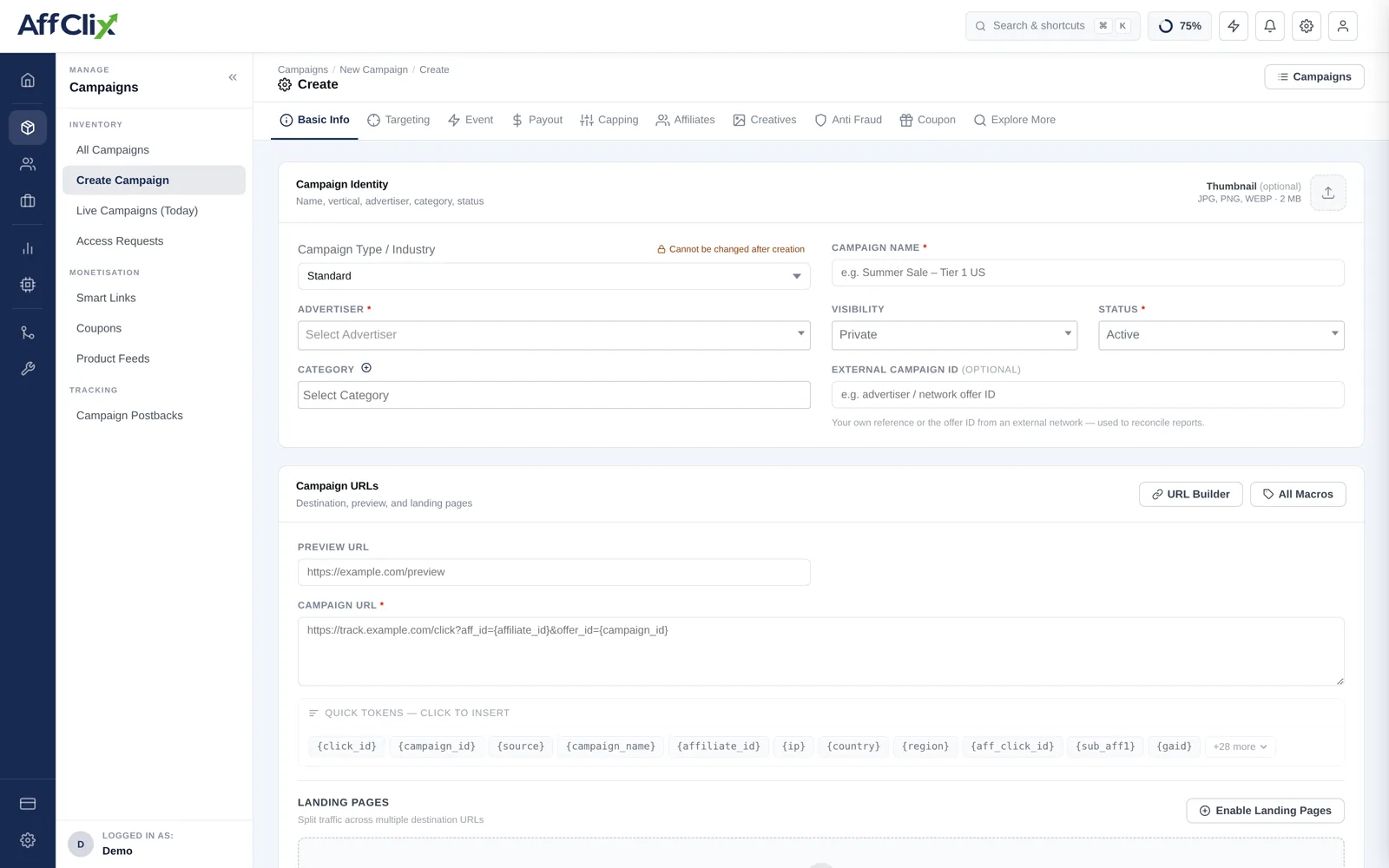Open the Explore More tab

coord(1015,120)
